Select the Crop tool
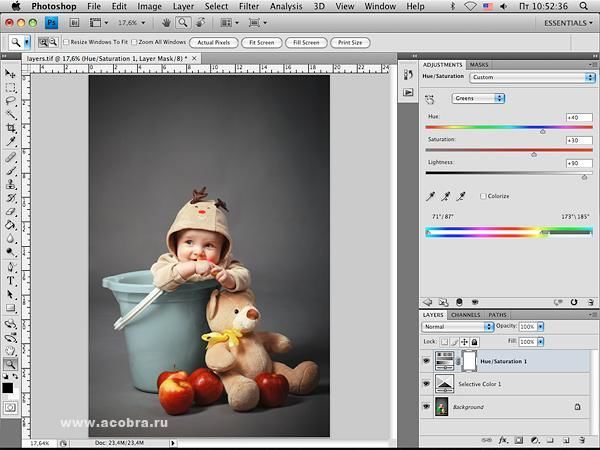Viewport: 600px width, 450px height. 11,128
